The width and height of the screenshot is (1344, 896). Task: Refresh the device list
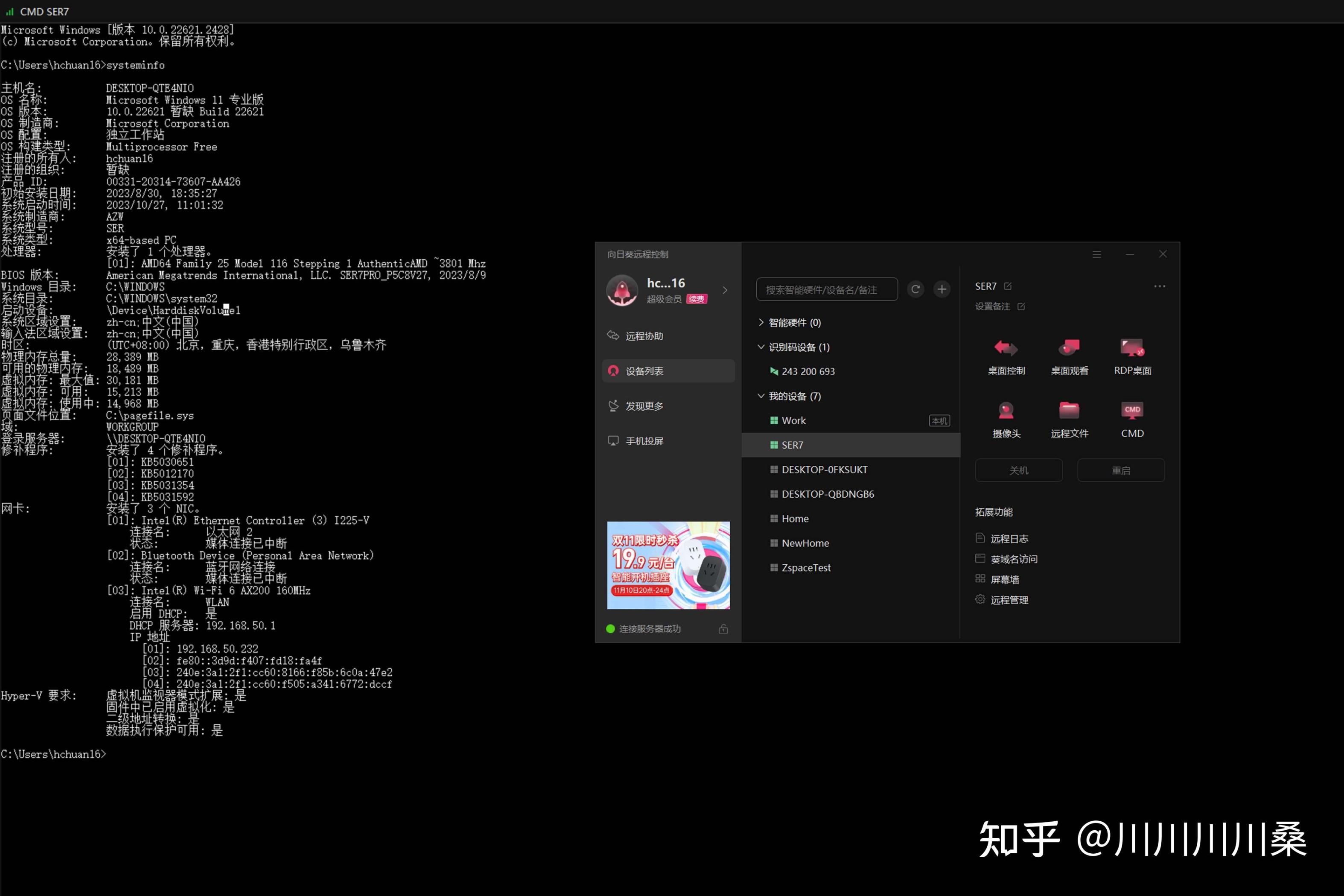915,289
